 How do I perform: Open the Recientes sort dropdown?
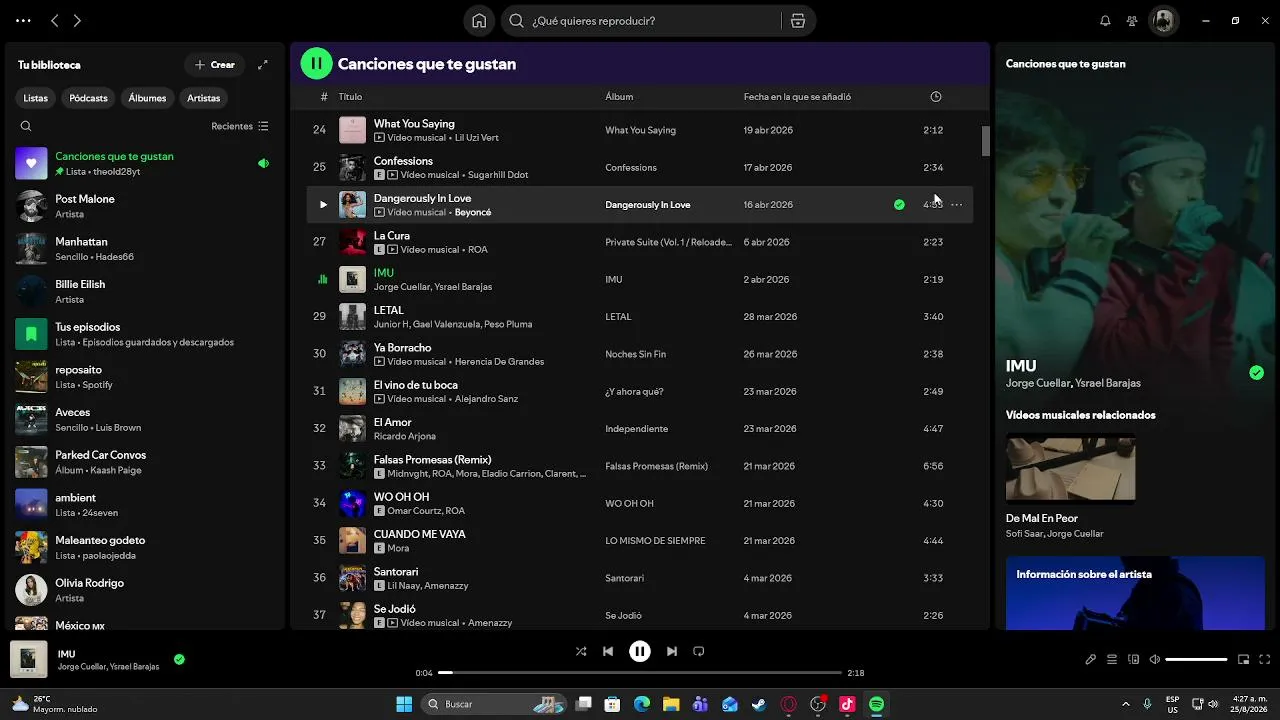[x=240, y=126]
